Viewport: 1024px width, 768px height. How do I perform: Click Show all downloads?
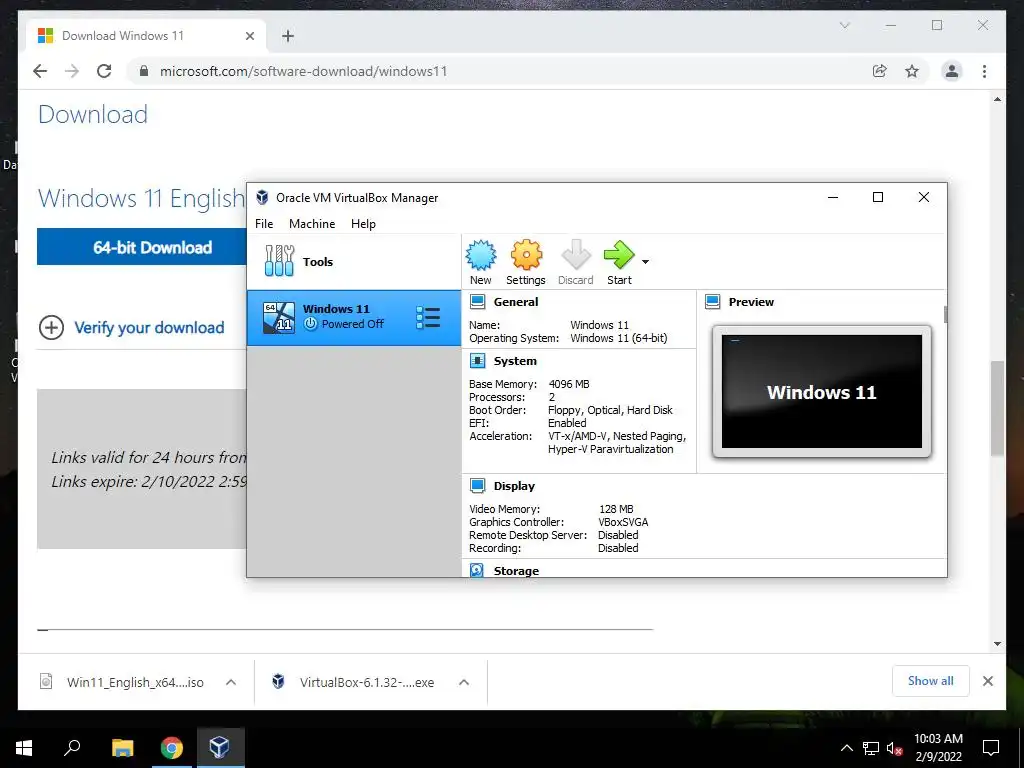tap(931, 681)
